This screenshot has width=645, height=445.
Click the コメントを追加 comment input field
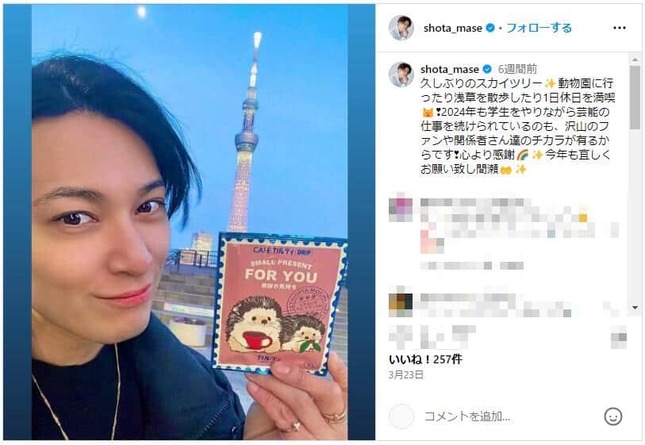click(x=508, y=417)
